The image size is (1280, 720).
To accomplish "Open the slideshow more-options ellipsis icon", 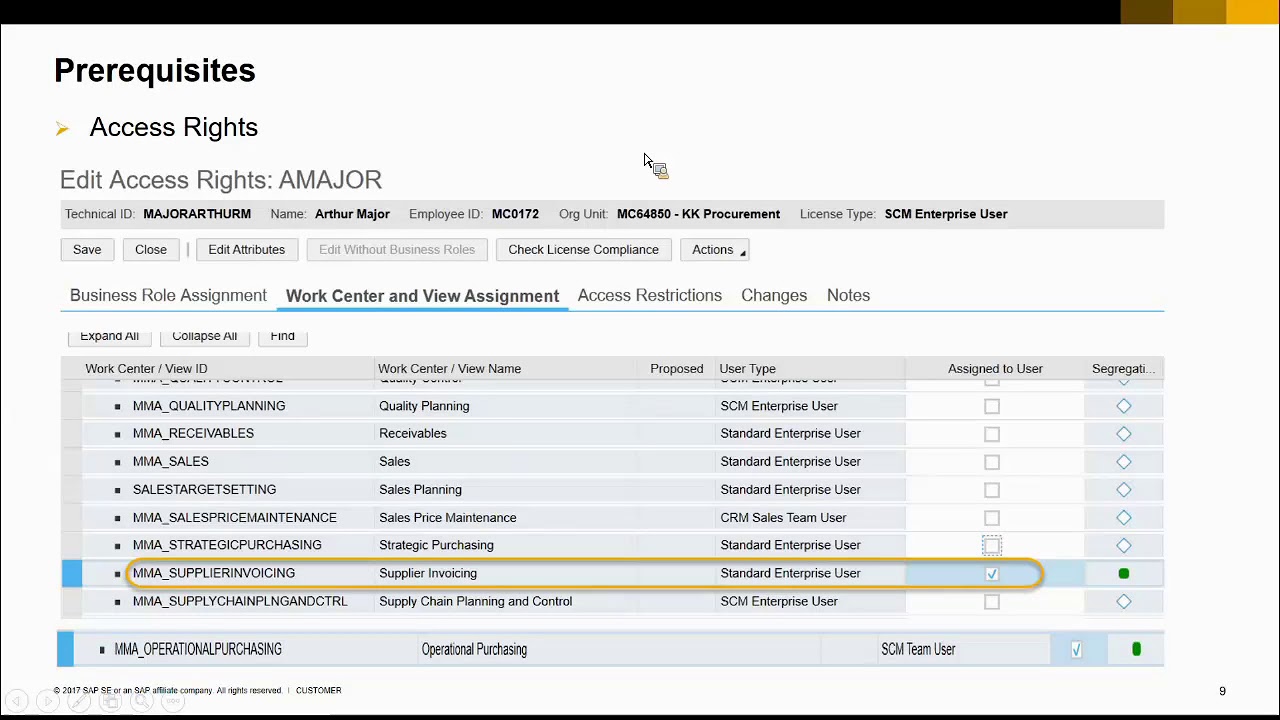I will (173, 701).
